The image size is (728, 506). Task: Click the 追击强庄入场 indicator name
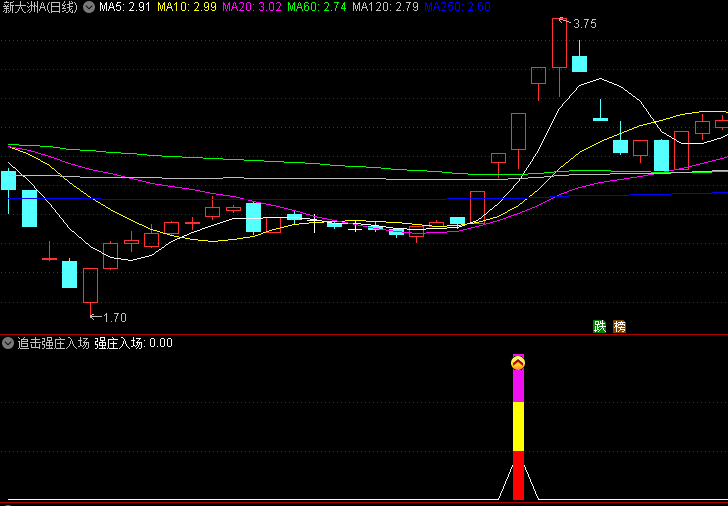[53, 343]
